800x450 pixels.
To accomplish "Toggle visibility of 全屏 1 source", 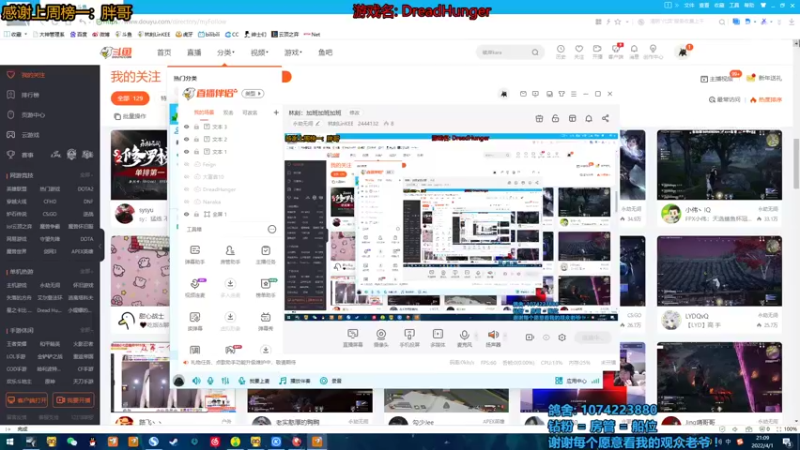I will 187,214.
